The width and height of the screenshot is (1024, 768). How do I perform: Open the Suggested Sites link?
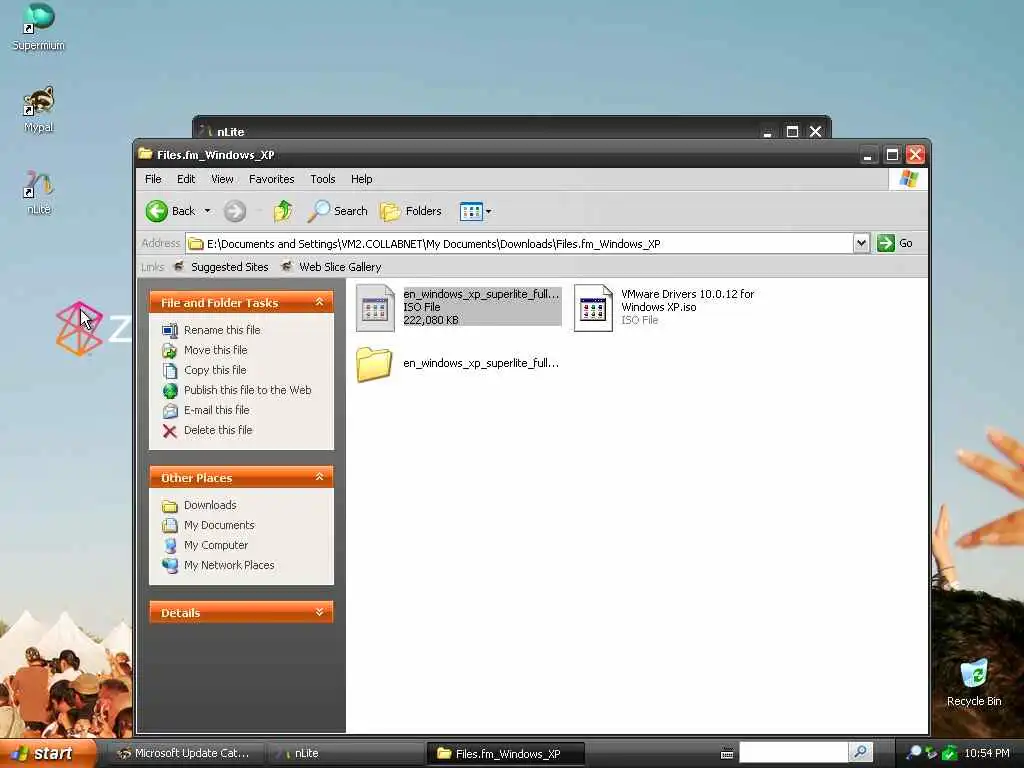222,266
